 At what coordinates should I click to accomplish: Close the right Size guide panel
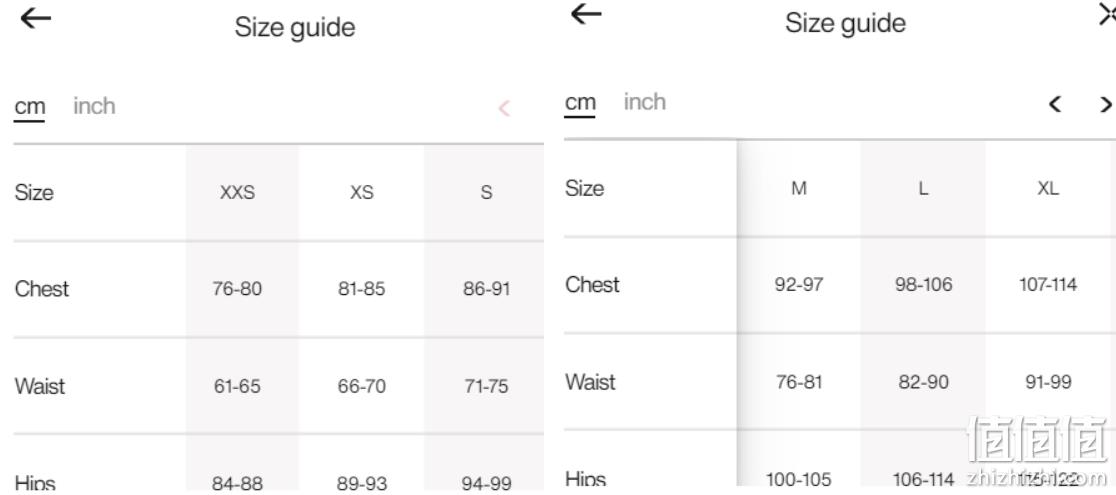tap(1108, 14)
